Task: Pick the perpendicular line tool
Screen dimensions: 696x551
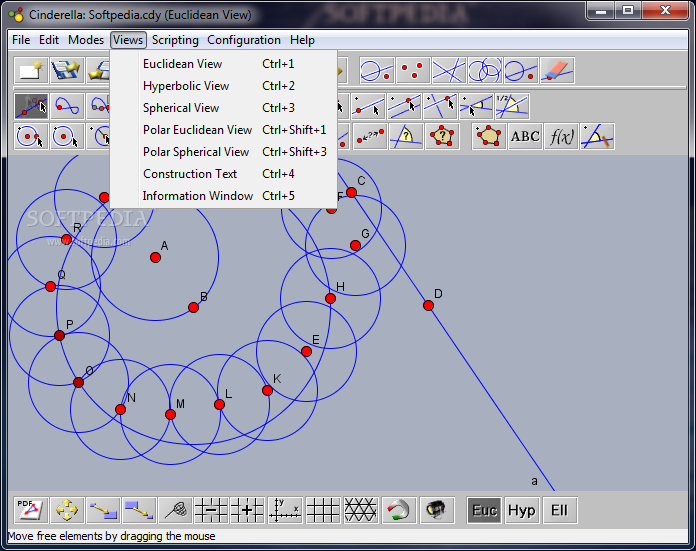Action: [440, 107]
